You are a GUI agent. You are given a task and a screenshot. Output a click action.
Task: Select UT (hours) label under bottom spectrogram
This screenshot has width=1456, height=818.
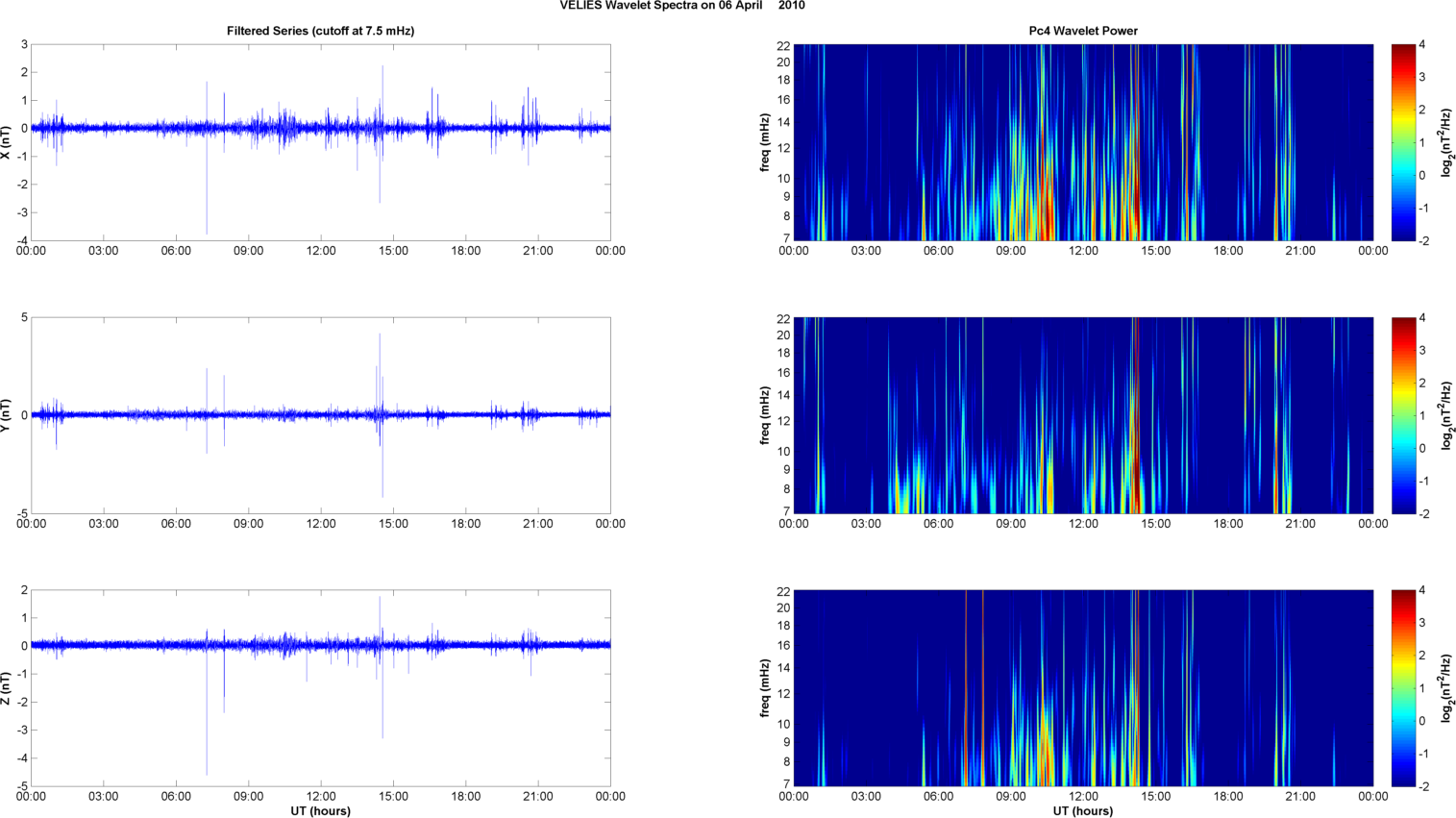coord(1083,811)
